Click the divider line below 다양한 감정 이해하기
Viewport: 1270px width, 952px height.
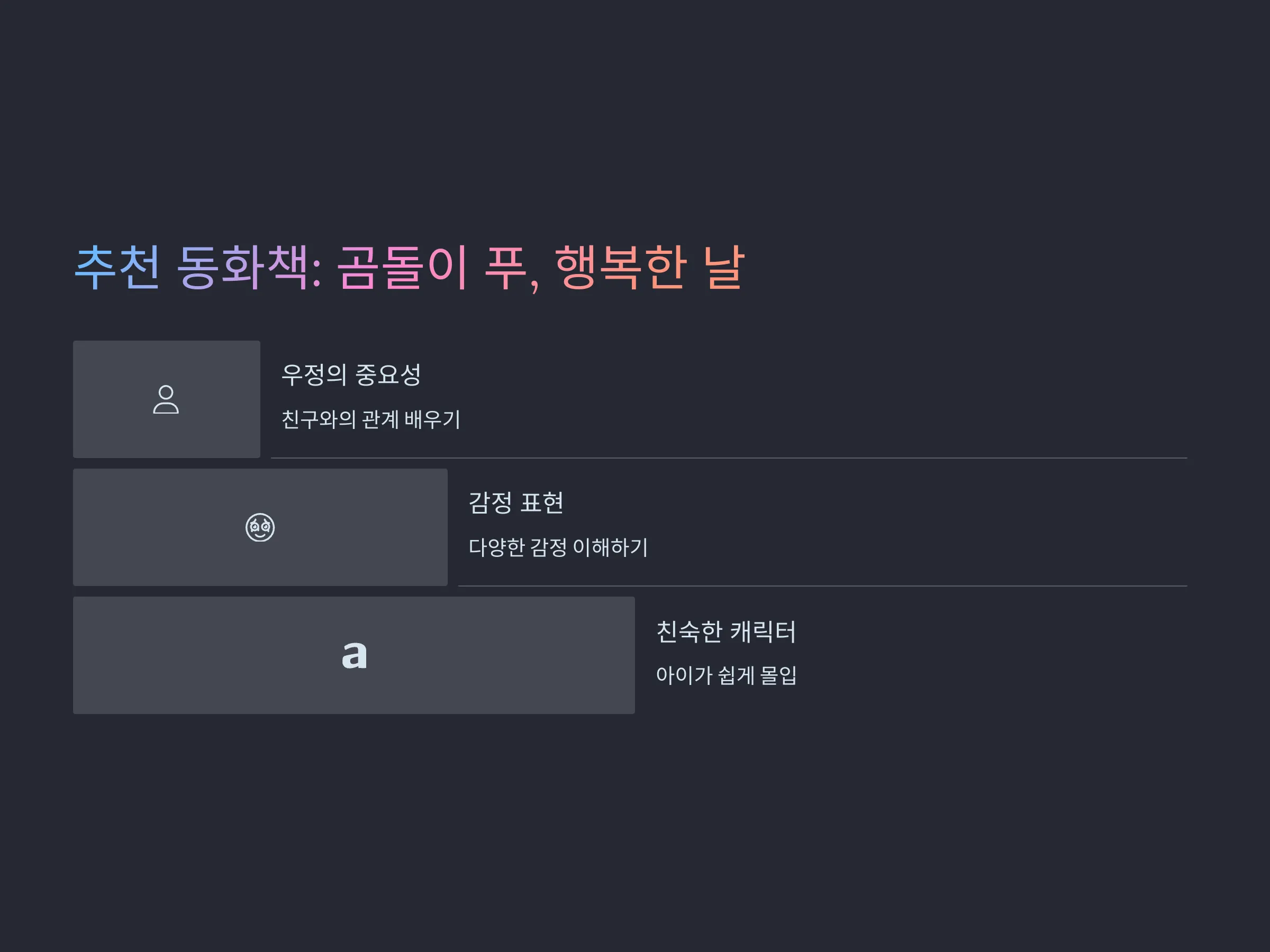[x=823, y=586]
